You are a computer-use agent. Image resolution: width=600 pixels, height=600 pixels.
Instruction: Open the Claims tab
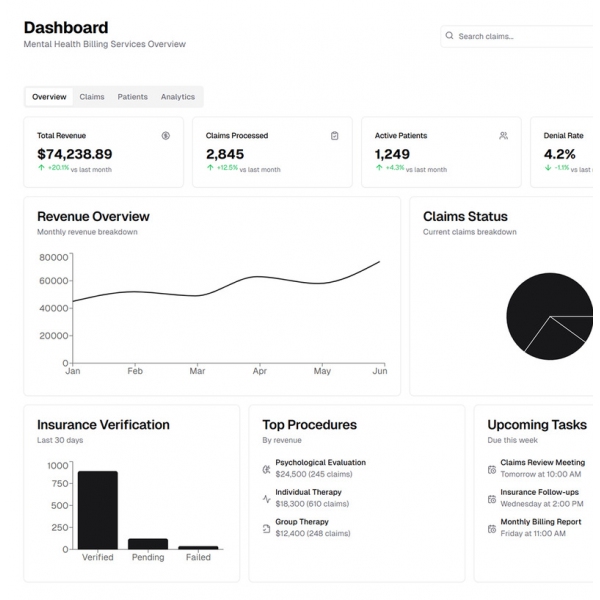pos(92,97)
